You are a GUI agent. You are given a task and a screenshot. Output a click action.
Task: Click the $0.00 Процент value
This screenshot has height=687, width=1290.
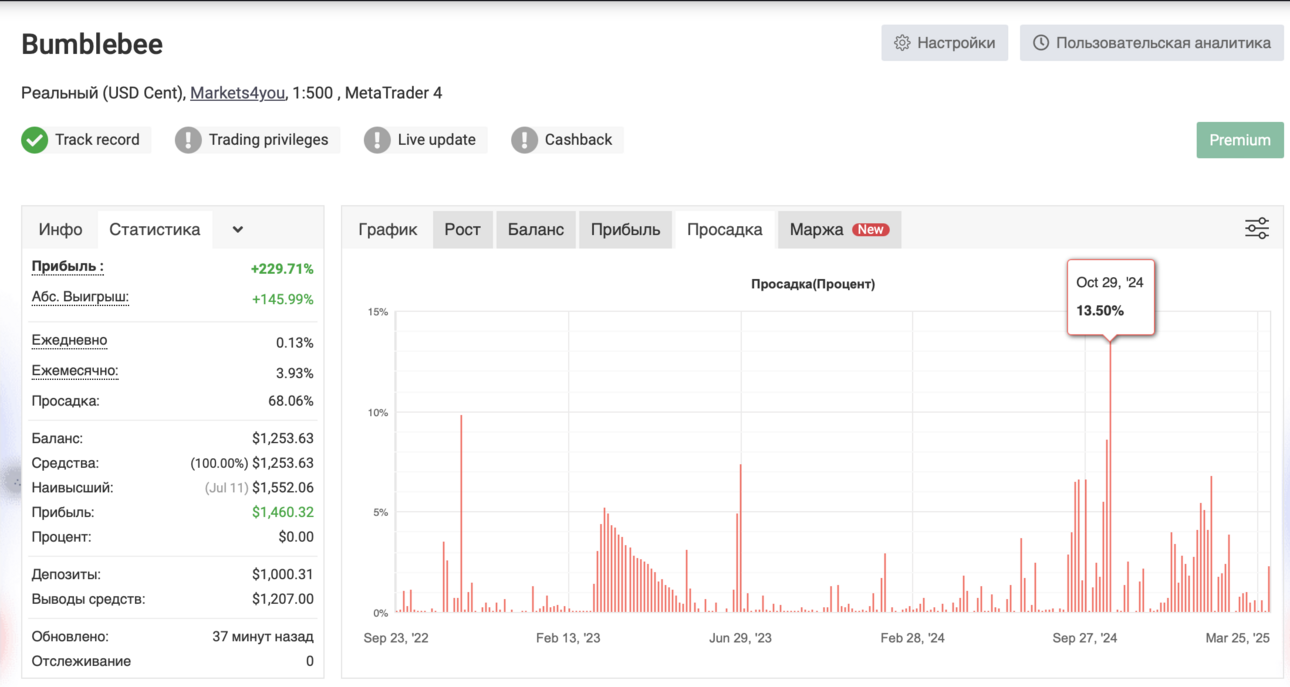[296, 537]
